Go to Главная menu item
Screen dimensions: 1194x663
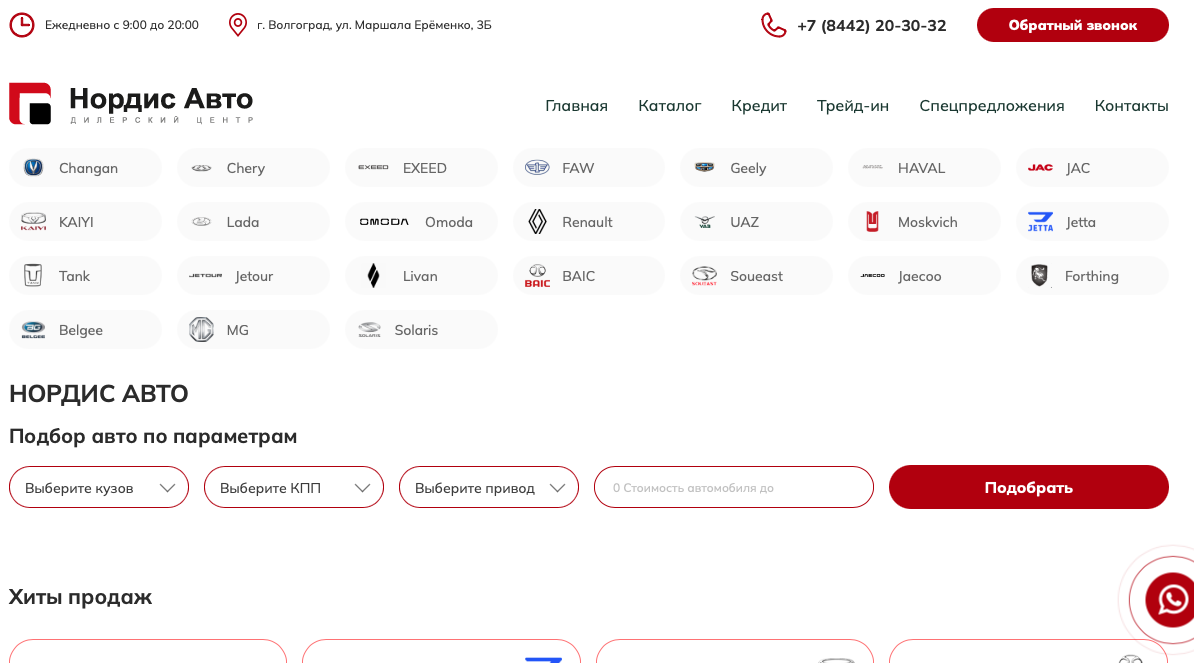[576, 106]
